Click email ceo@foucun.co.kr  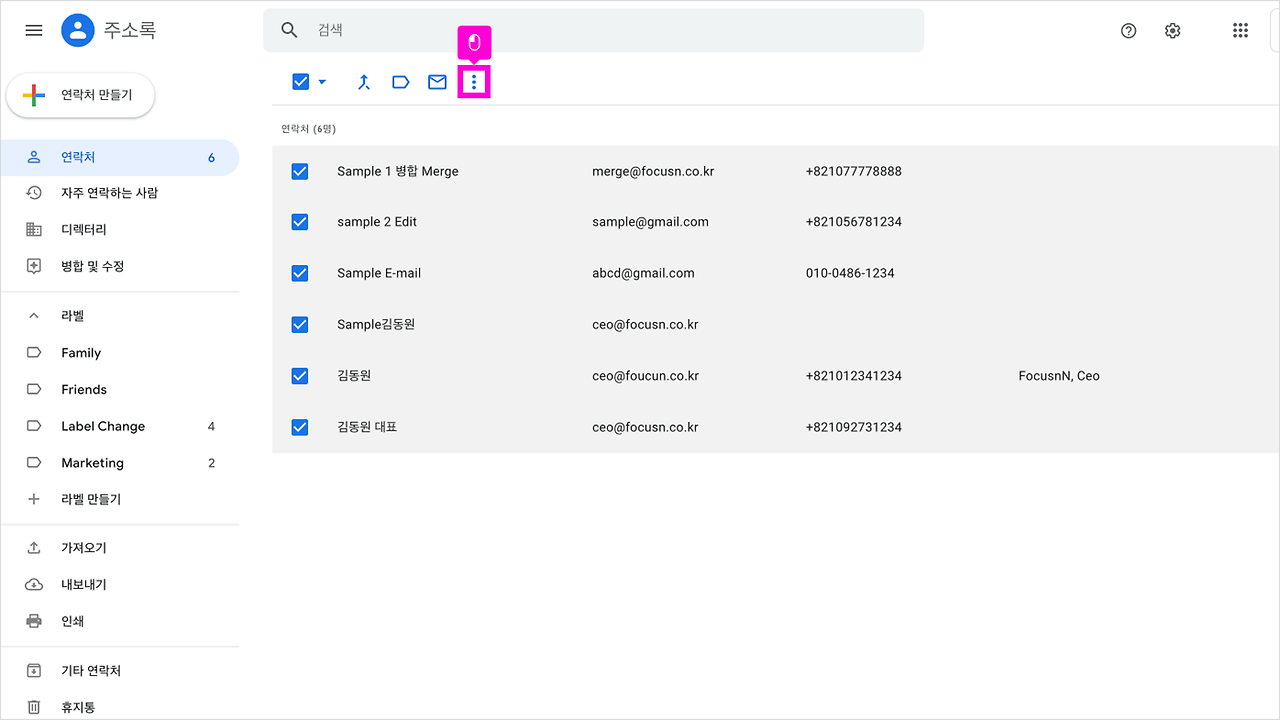pyautogui.click(x=645, y=376)
